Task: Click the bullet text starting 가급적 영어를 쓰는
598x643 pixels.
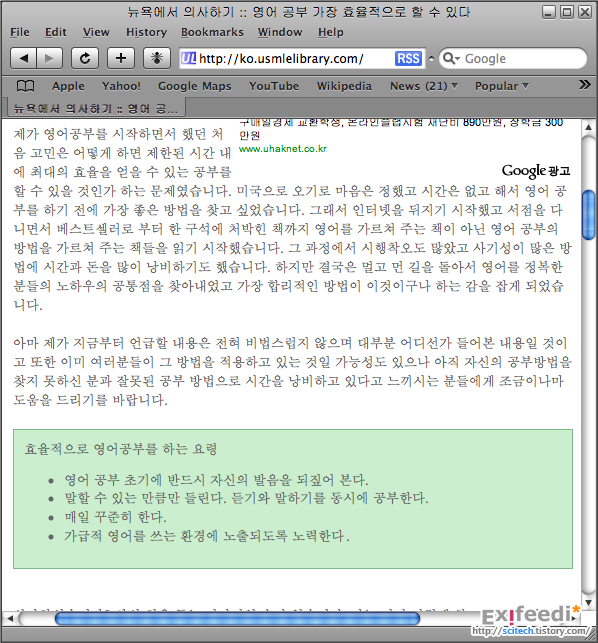Action: (x=207, y=536)
